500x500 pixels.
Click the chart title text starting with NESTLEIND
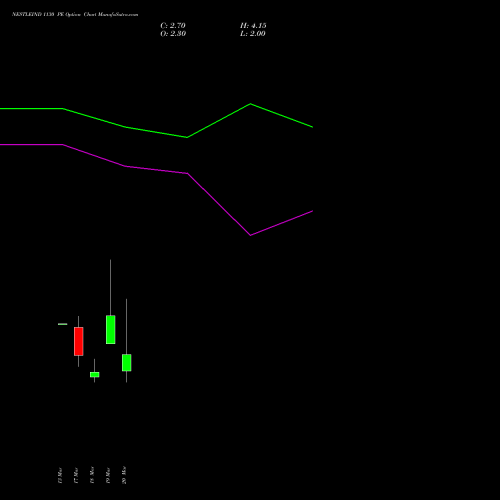pos(75,14)
